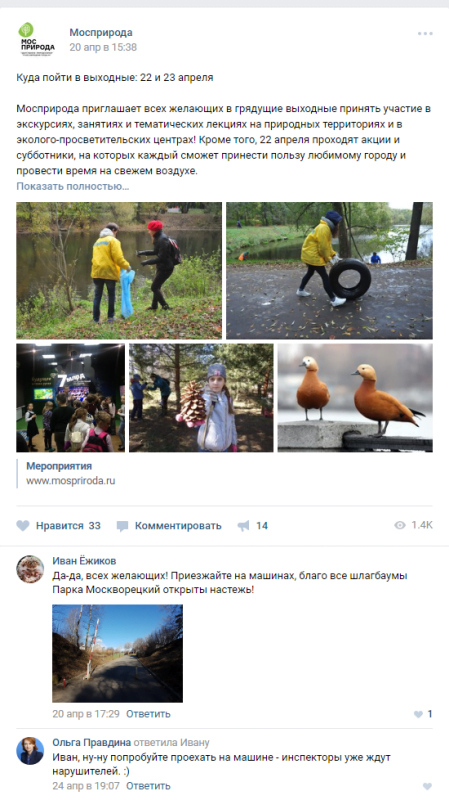Open the barrier photo in Иван's comment

(117, 654)
